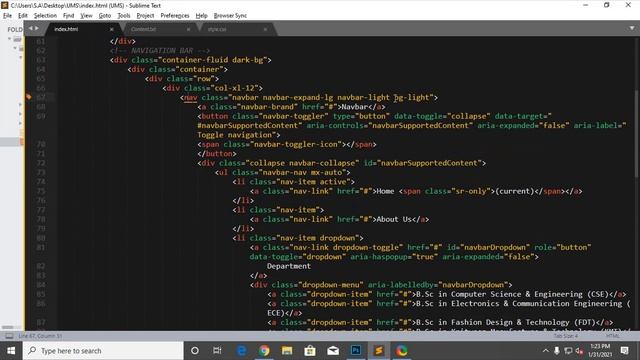The height and width of the screenshot is (360, 640).
Task: Open network settings from the tray
Action: 568,351
